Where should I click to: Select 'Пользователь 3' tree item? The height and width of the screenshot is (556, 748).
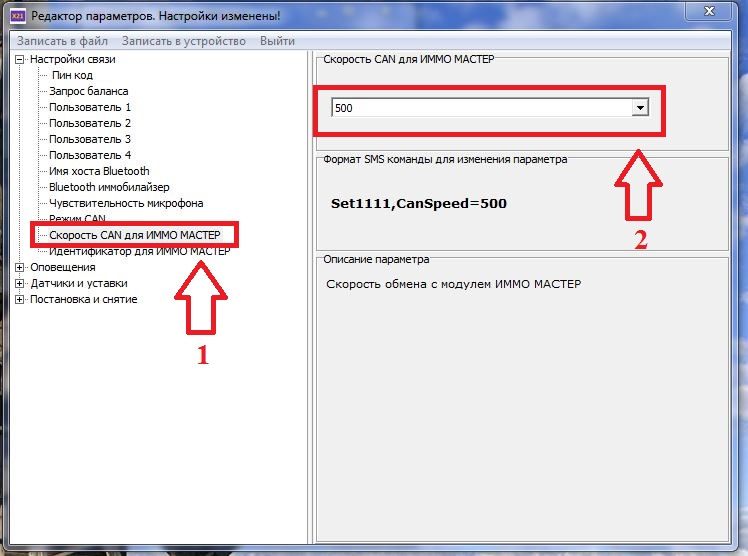90,139
